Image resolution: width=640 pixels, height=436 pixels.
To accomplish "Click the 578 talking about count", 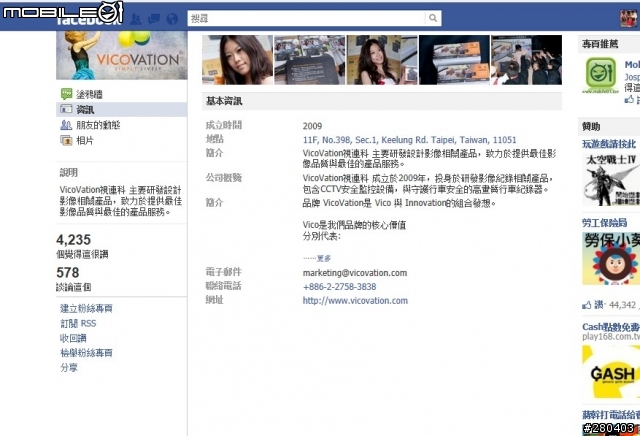I will click(x=68, y=272).
